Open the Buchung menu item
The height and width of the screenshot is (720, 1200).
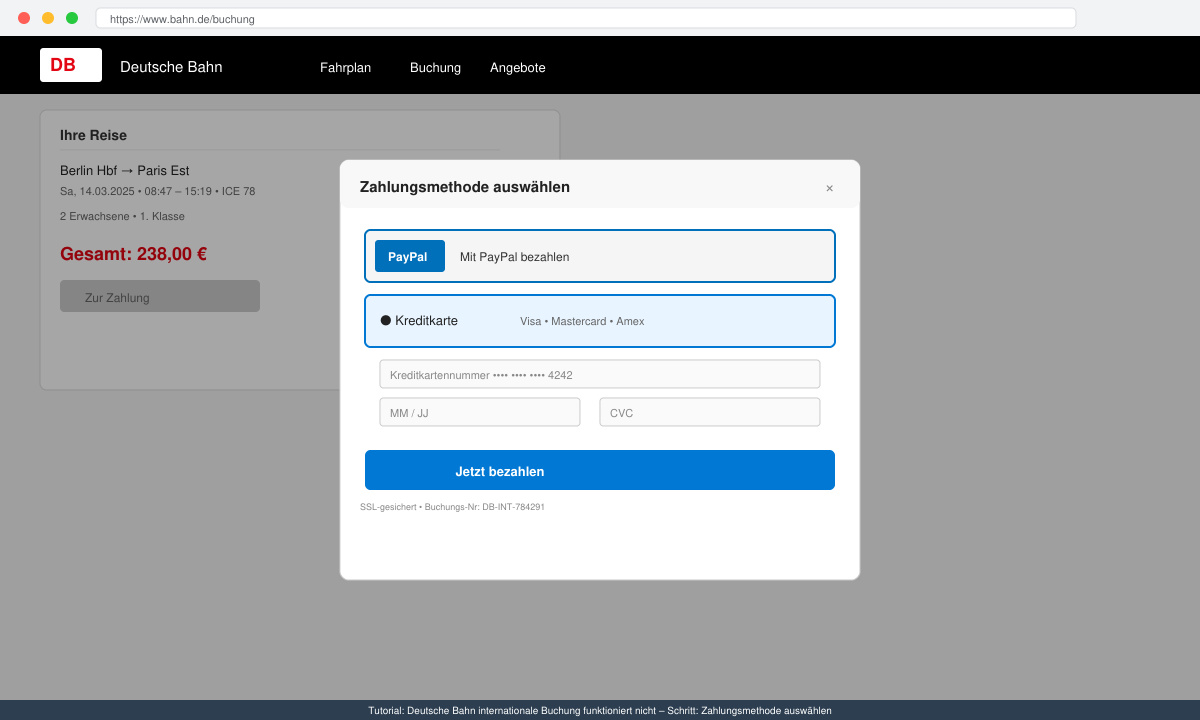[435, 67]
